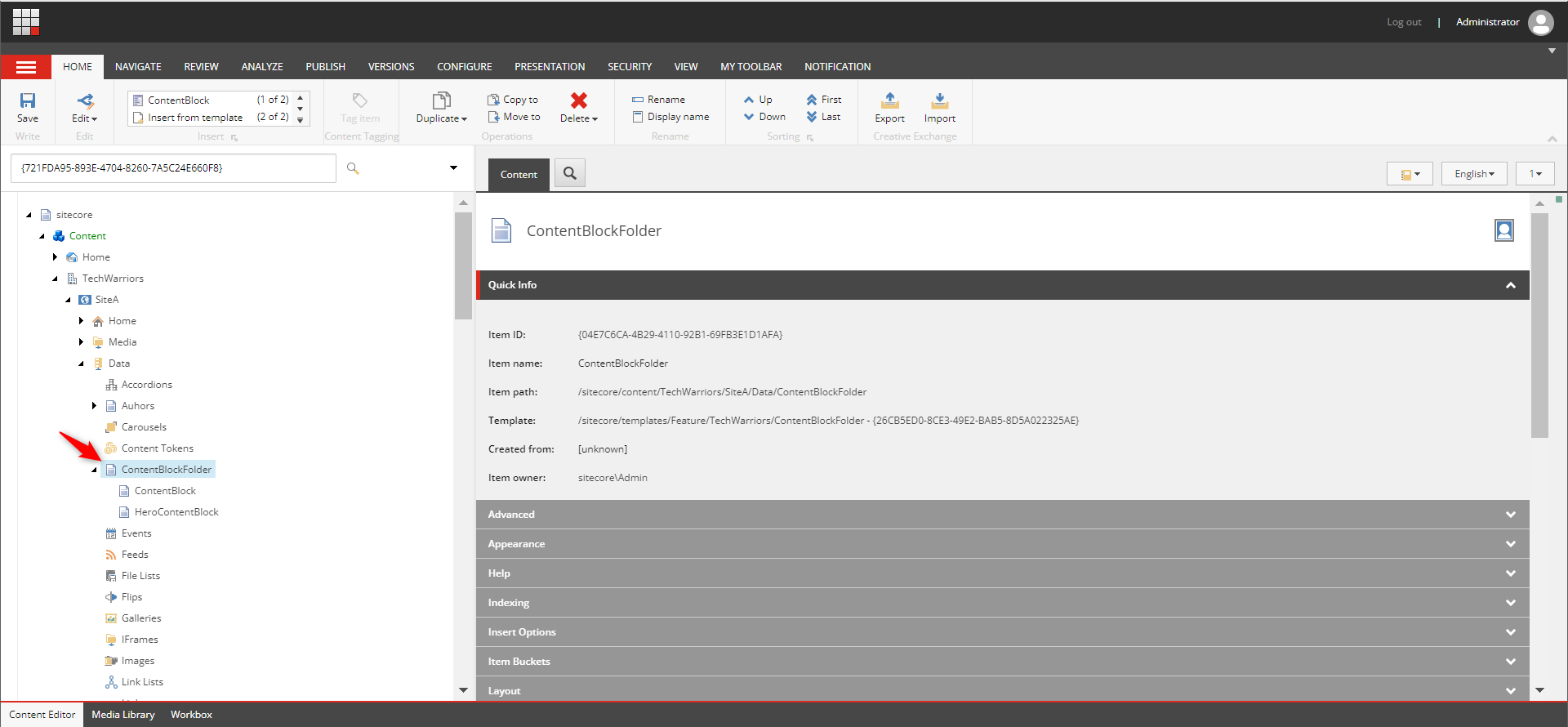Click the item profile card icon

[x=1504, y=230]
